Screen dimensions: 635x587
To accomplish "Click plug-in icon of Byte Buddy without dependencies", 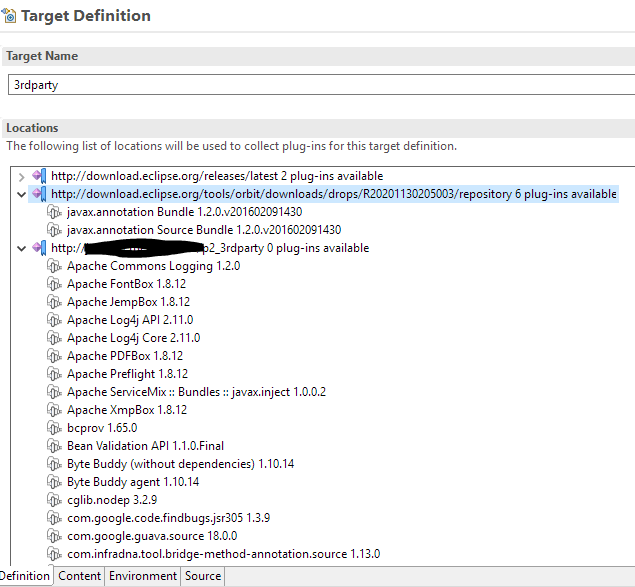I will (x=54, y=463).
